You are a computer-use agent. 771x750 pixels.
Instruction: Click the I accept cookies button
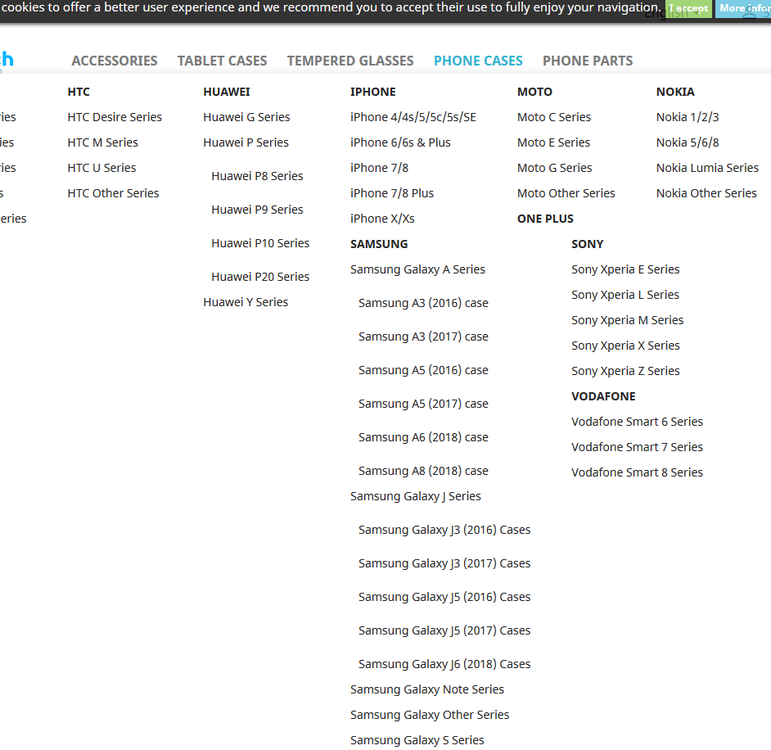pos(688,8)
